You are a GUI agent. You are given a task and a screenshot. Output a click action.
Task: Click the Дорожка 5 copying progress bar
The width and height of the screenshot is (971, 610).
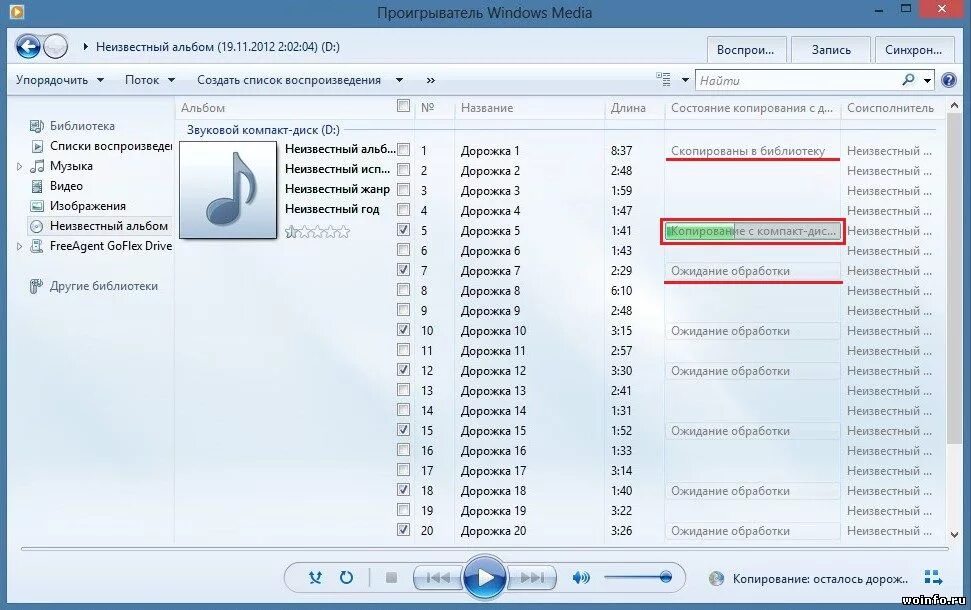[752, 231]
